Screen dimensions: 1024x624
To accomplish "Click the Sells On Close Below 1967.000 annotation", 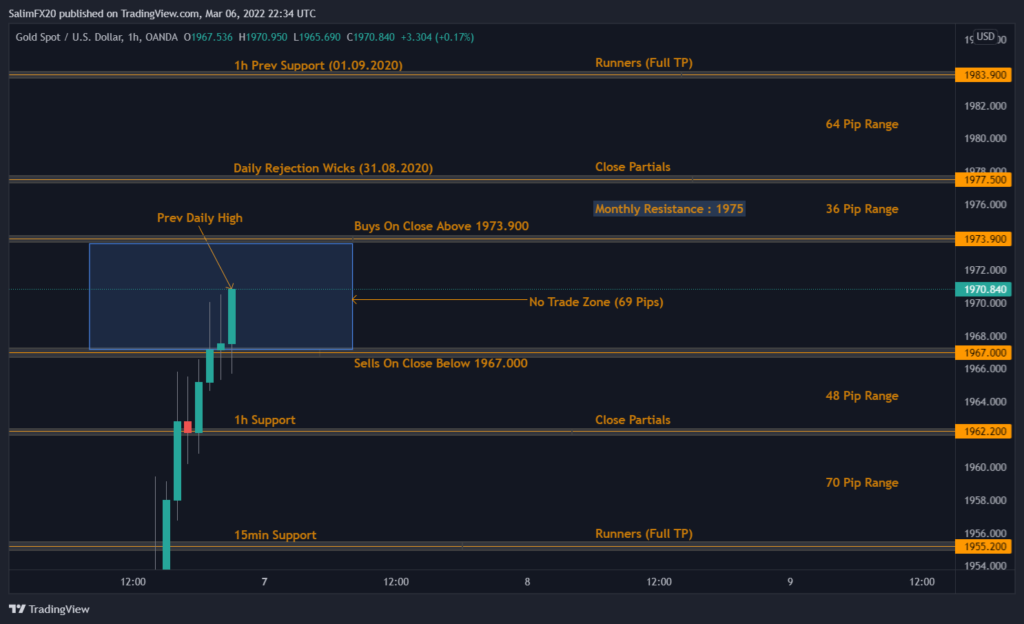I will tap(442, 363).
